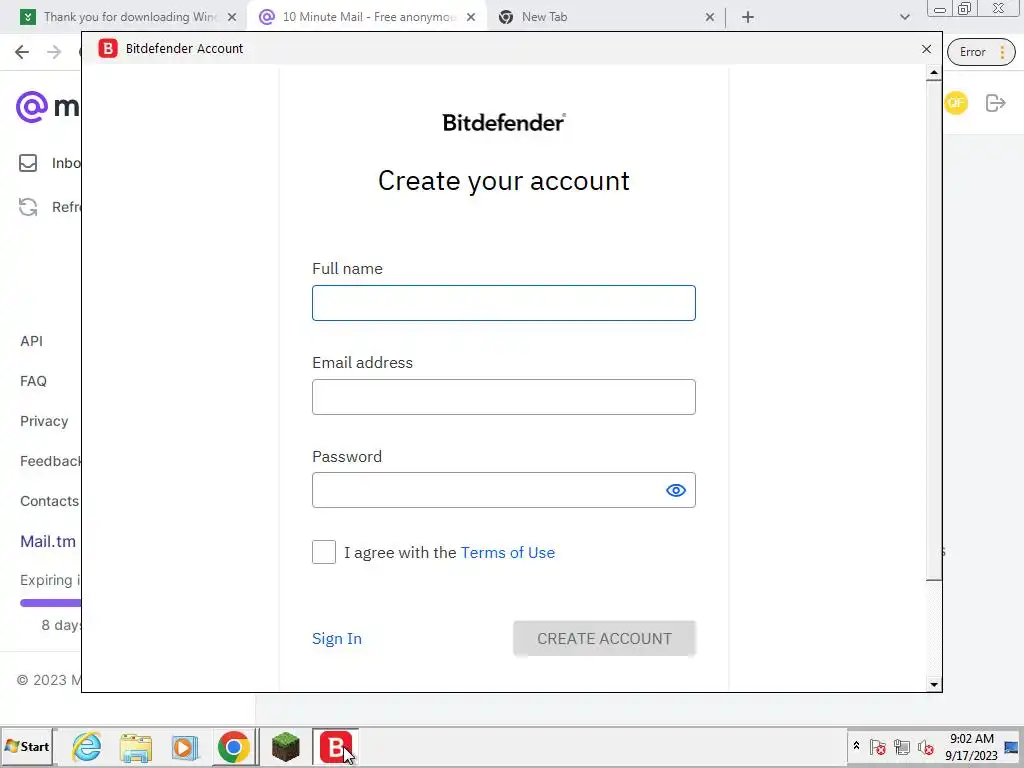
Task: Click the taskbar clock showing 9:02 AM
Action: tap(972, 746)
